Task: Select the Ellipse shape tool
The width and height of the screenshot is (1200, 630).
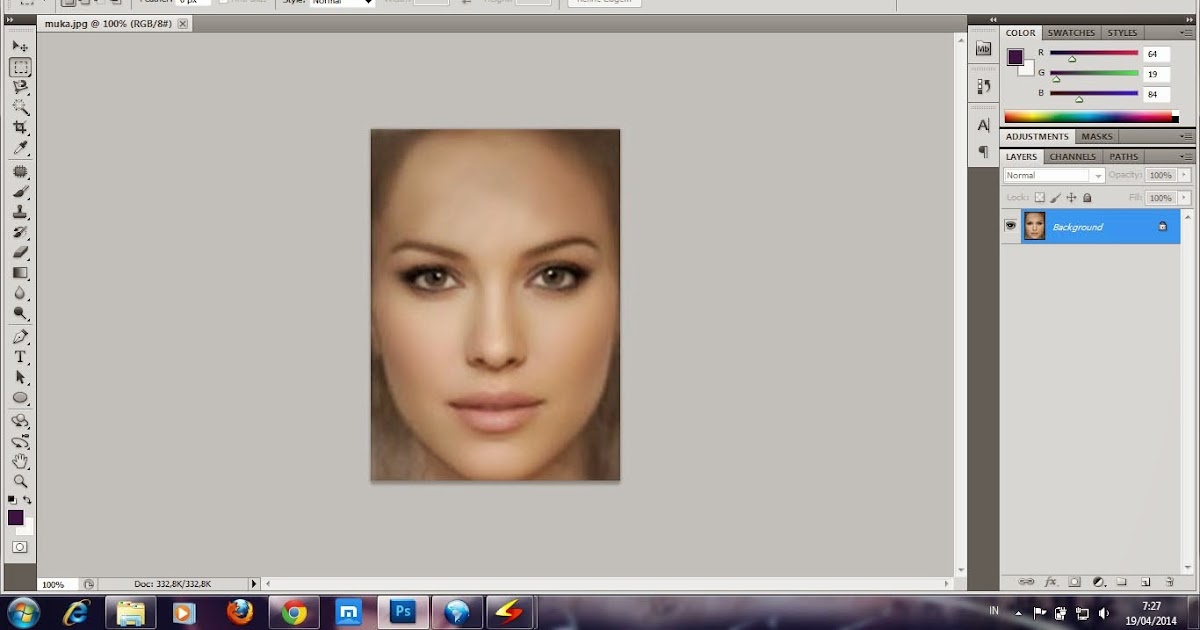Action: [20, 398]
